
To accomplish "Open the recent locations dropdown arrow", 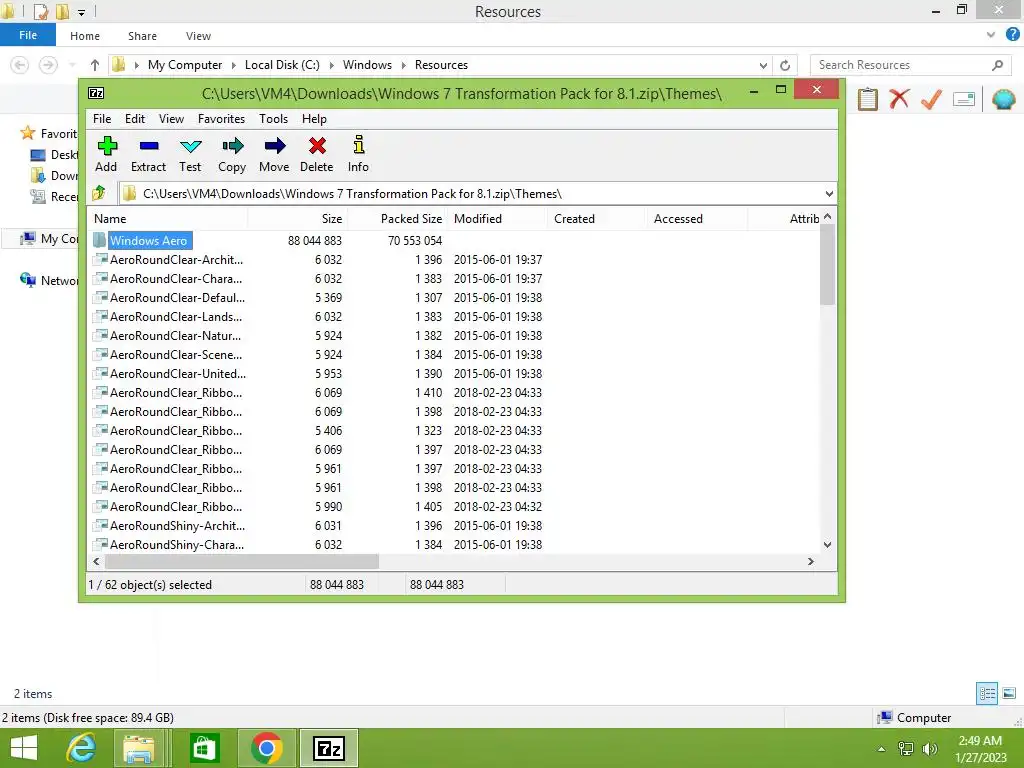I will click(72, 65).
